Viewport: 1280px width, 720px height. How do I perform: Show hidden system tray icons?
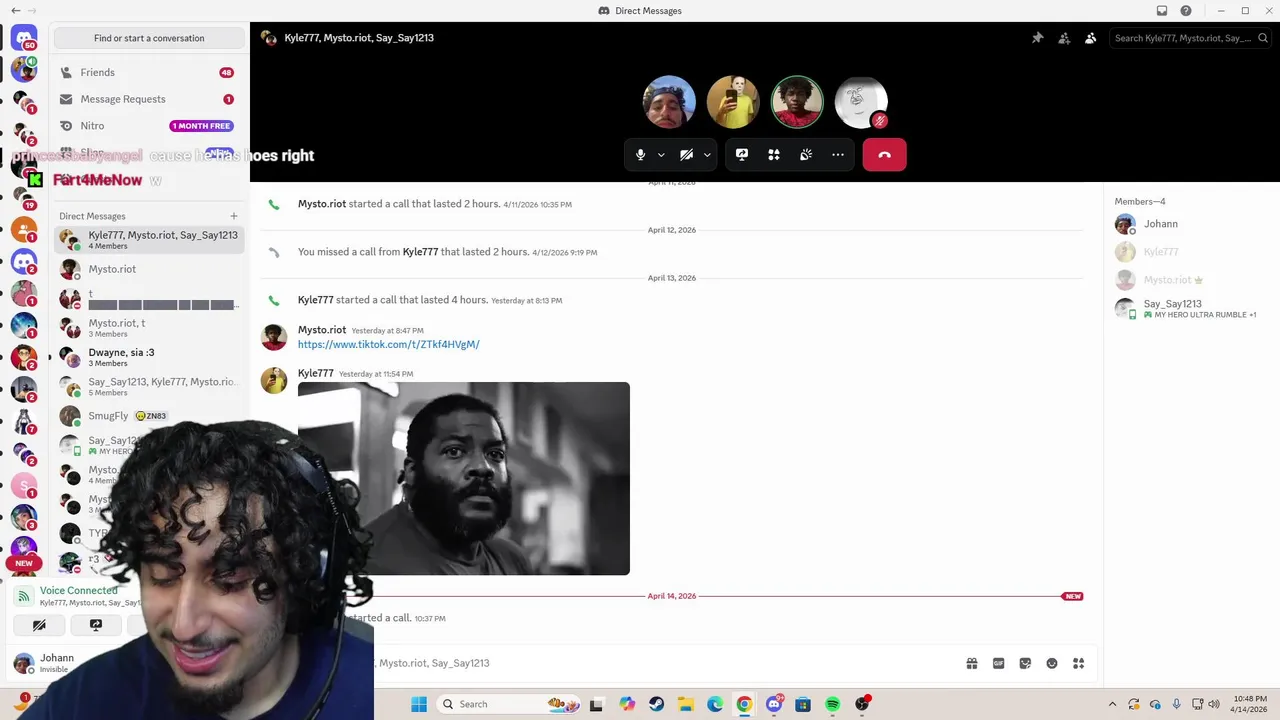(x=1112, y=704)
